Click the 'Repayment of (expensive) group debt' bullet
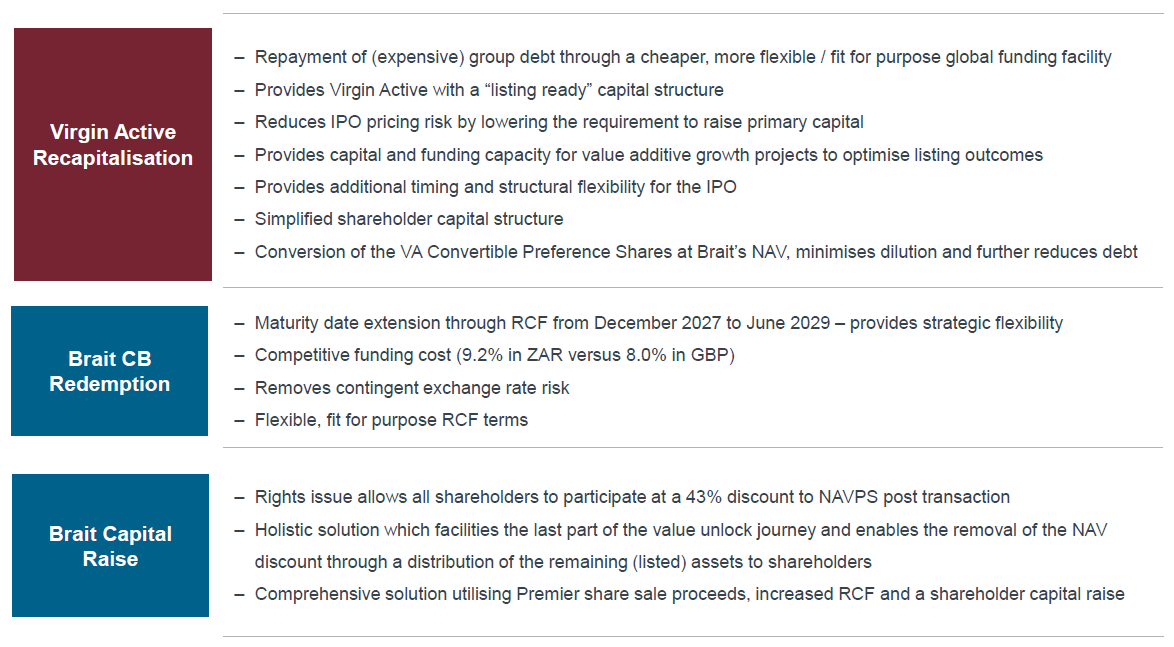 click(x=683, y=57)
